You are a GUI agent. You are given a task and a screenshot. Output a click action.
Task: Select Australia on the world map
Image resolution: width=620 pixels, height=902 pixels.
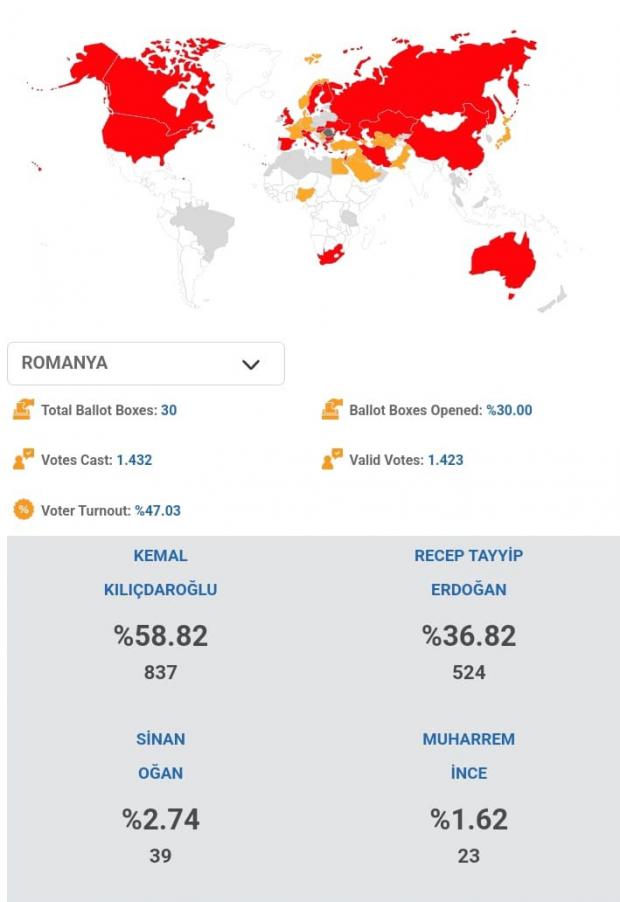500,260
